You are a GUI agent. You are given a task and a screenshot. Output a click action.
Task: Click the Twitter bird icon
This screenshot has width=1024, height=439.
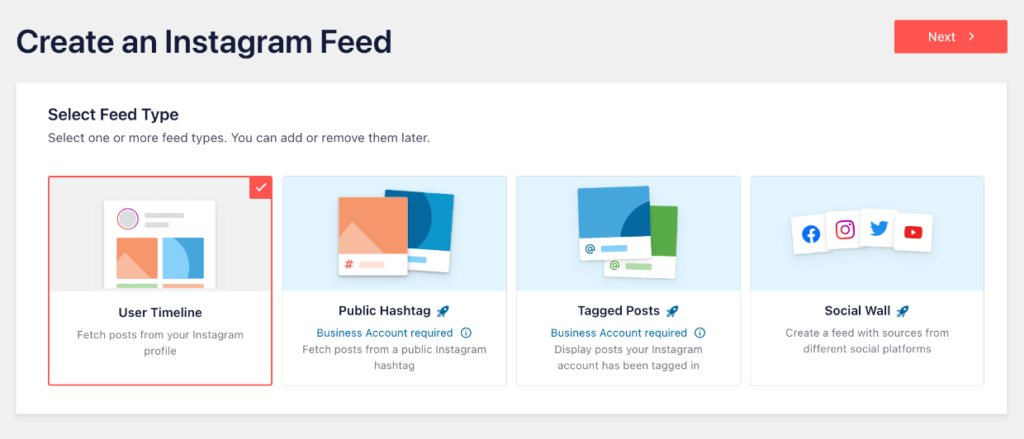tap(879, 228)
